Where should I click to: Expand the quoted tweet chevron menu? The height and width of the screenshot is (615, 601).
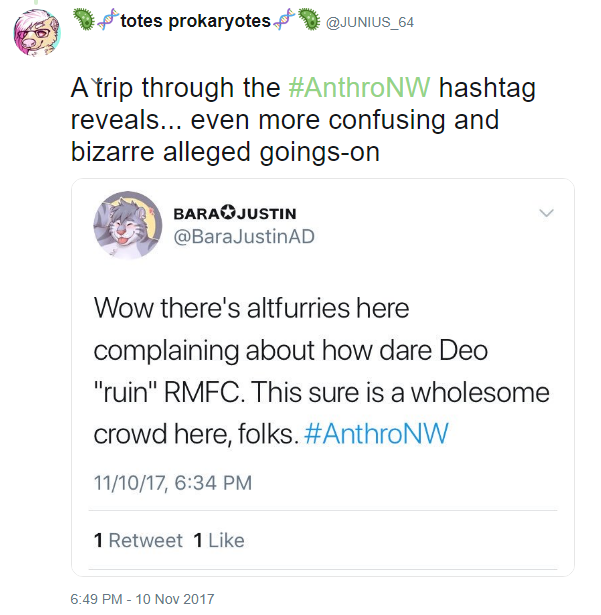tap(547, 214)
